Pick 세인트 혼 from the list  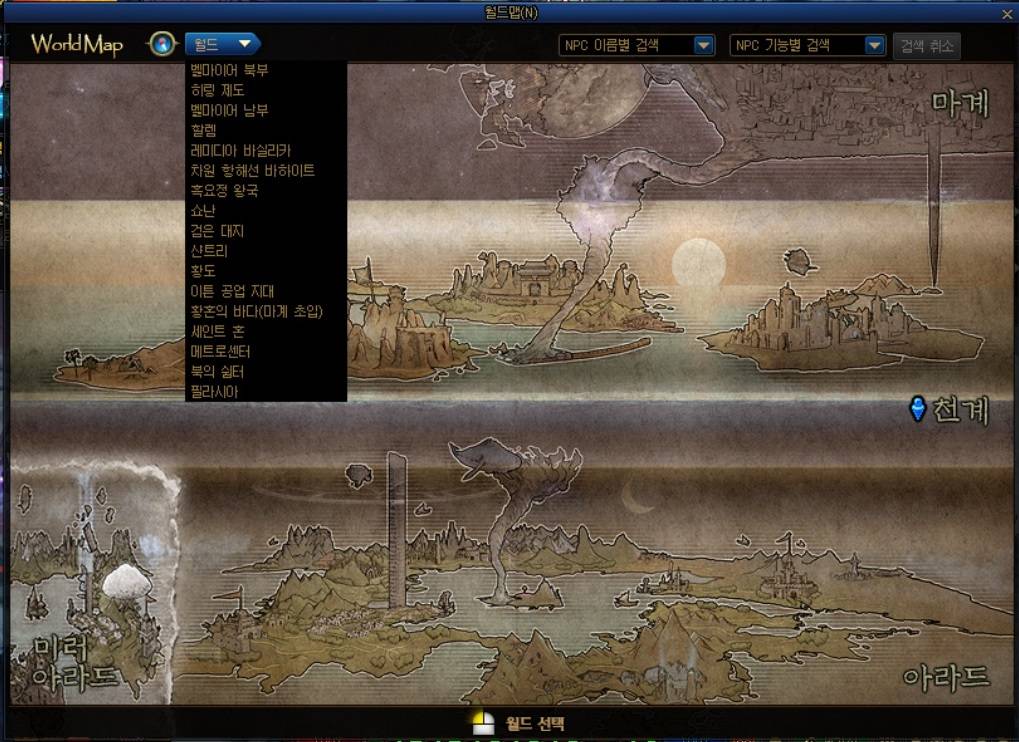point(218,331)
